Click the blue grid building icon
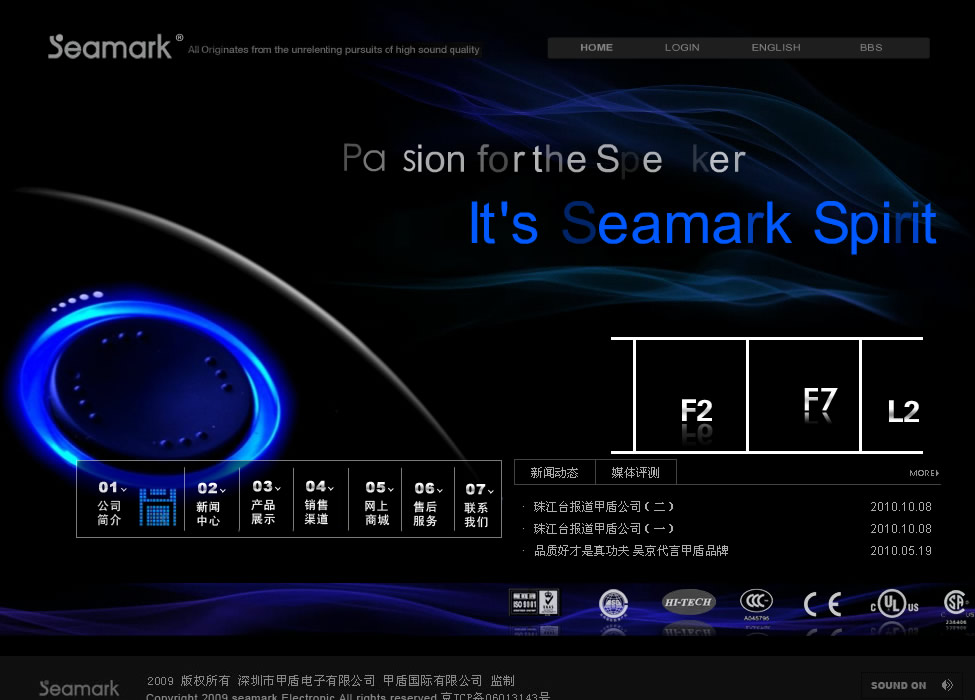The image size is (975, 700). pyautogui.click(x=158, y=507)
